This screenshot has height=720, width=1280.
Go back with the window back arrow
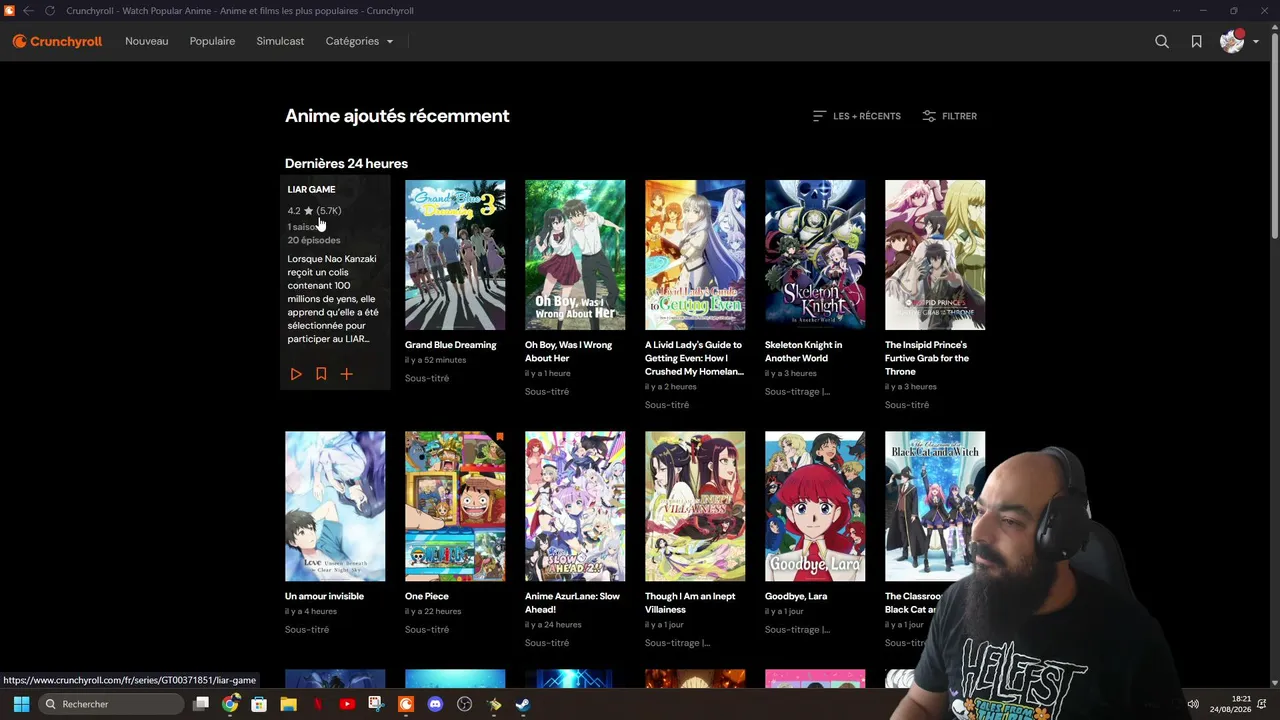click(x=28, y=11)
